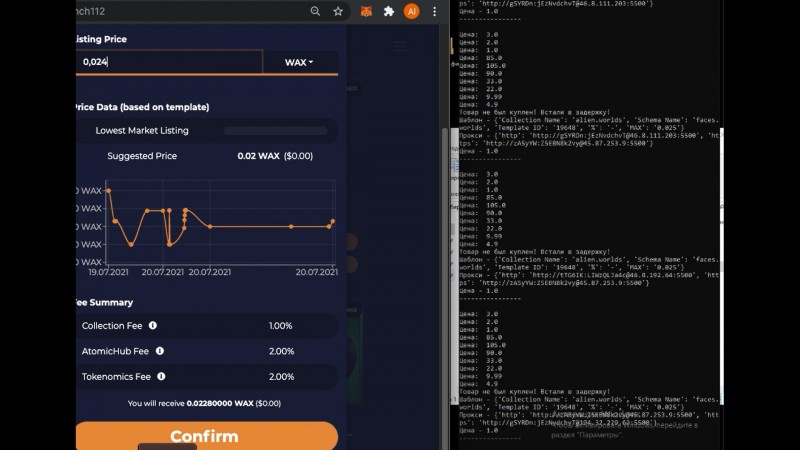
Task: Click the 'Price Data (based on template)' heading
Action: click(142, 107)
